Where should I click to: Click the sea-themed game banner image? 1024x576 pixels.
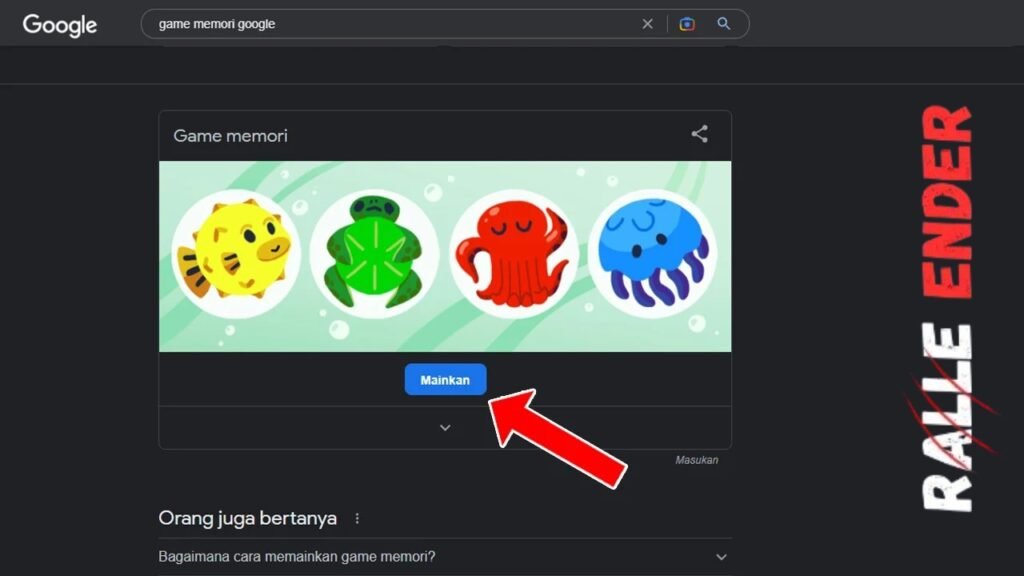coord(445,255)
